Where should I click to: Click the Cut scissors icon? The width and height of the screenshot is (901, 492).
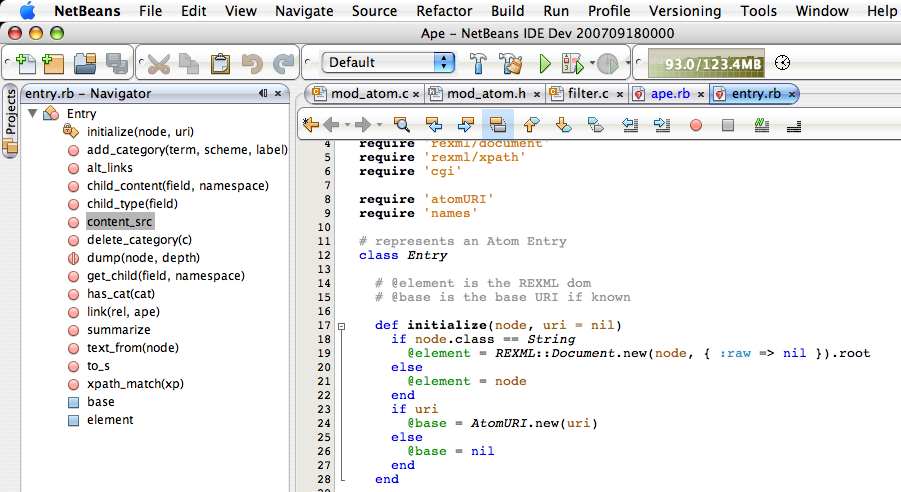coord(159,63)
